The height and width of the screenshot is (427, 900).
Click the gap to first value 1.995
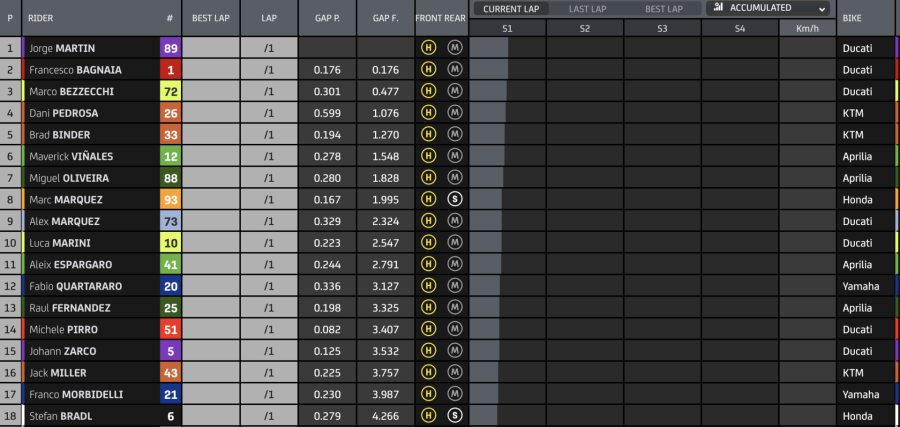[385, 200]
